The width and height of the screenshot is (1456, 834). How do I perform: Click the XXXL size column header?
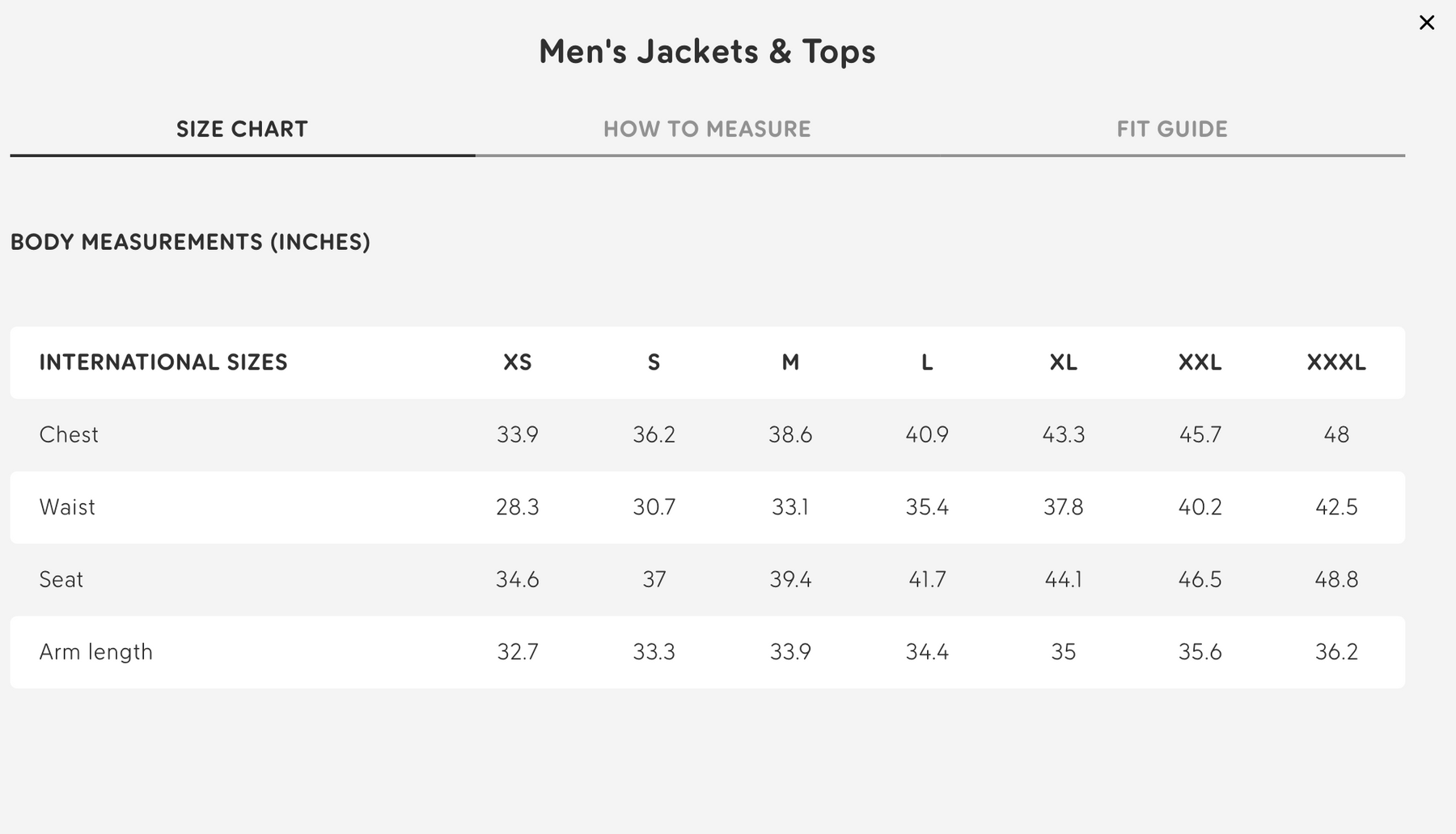1336,362
